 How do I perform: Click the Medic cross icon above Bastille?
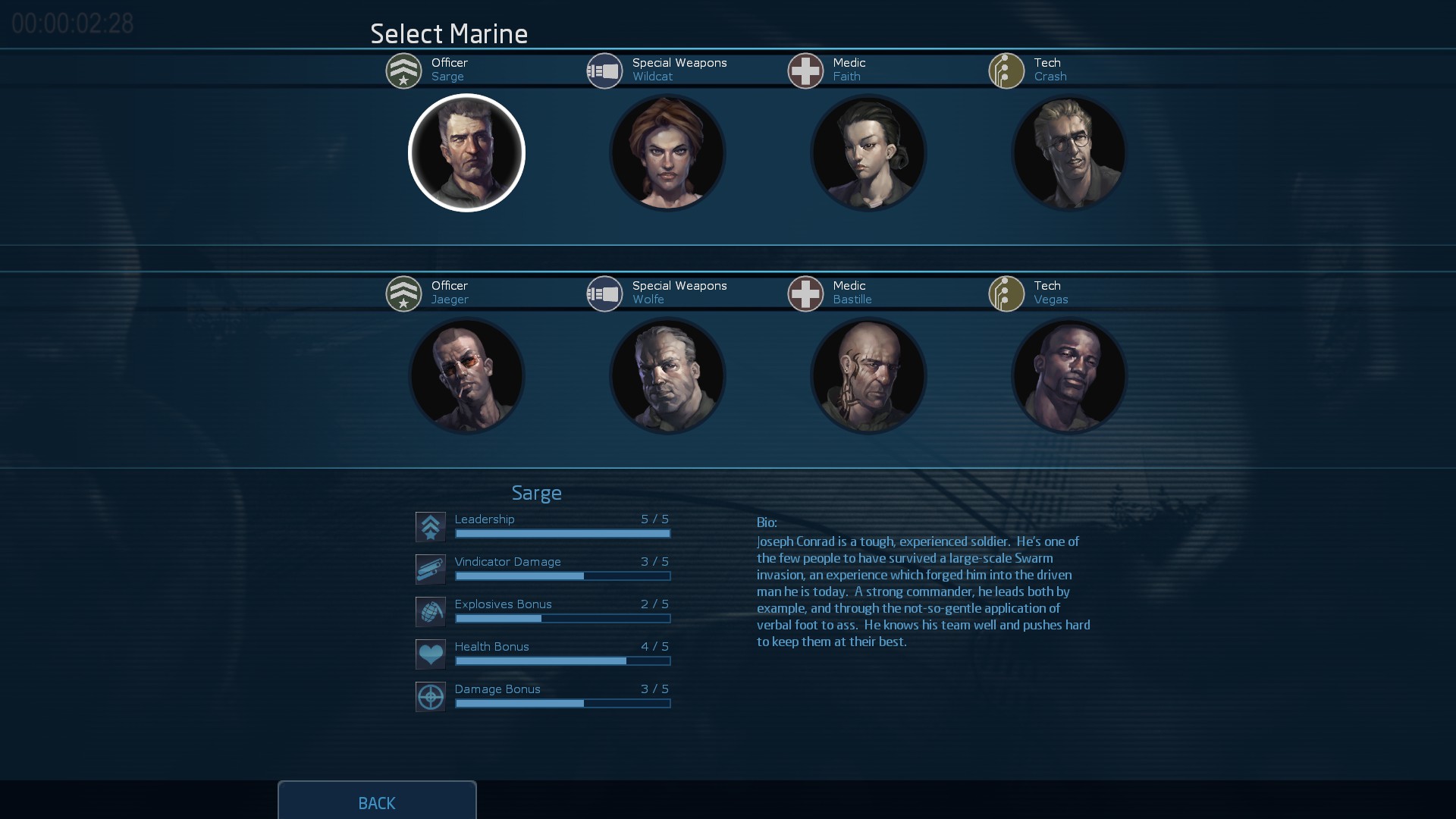[x=805, y=293]
